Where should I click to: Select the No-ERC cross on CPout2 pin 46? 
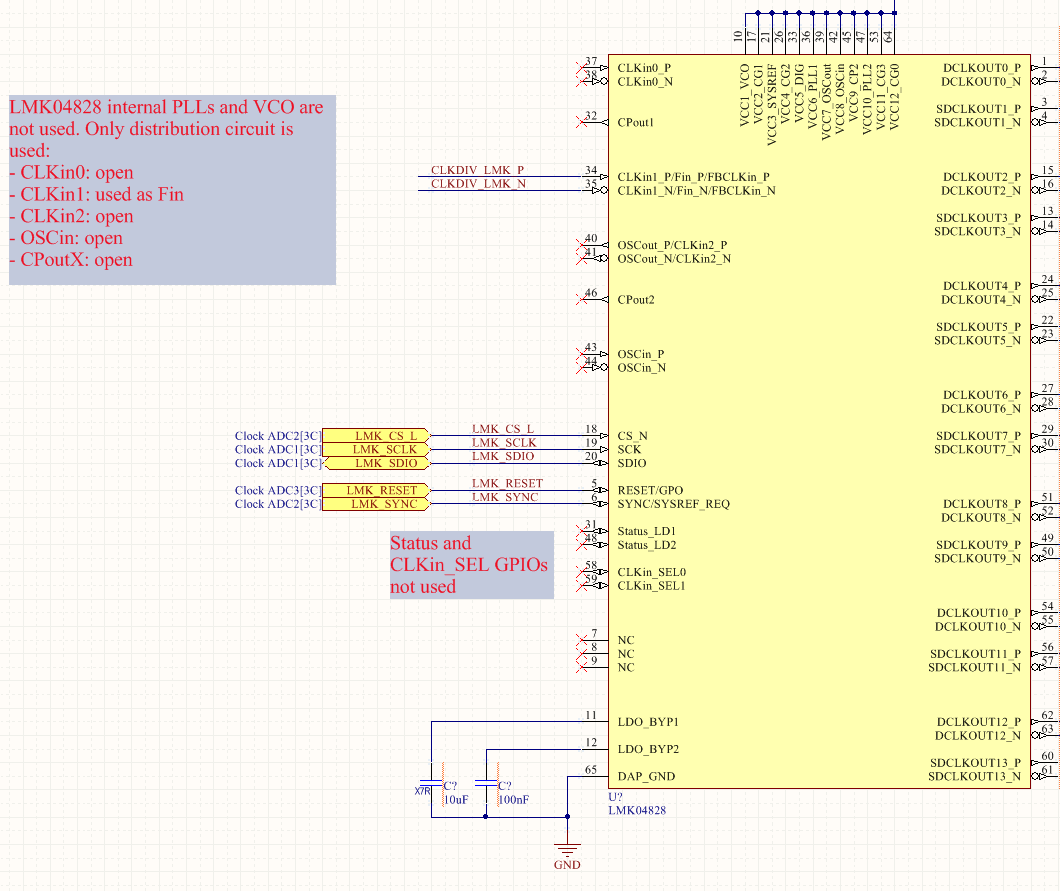click(583, 298)
